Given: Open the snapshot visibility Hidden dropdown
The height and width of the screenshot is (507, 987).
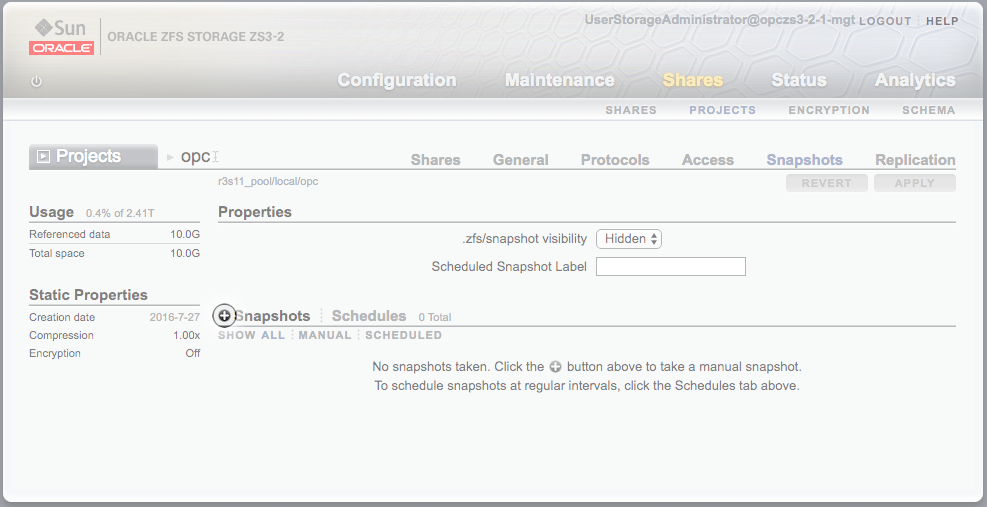Looking at the screenshot, I should 629,239.
